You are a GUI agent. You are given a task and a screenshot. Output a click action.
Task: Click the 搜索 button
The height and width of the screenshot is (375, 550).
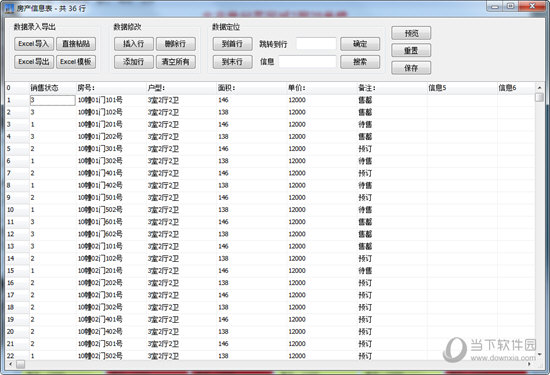[360, 62]
